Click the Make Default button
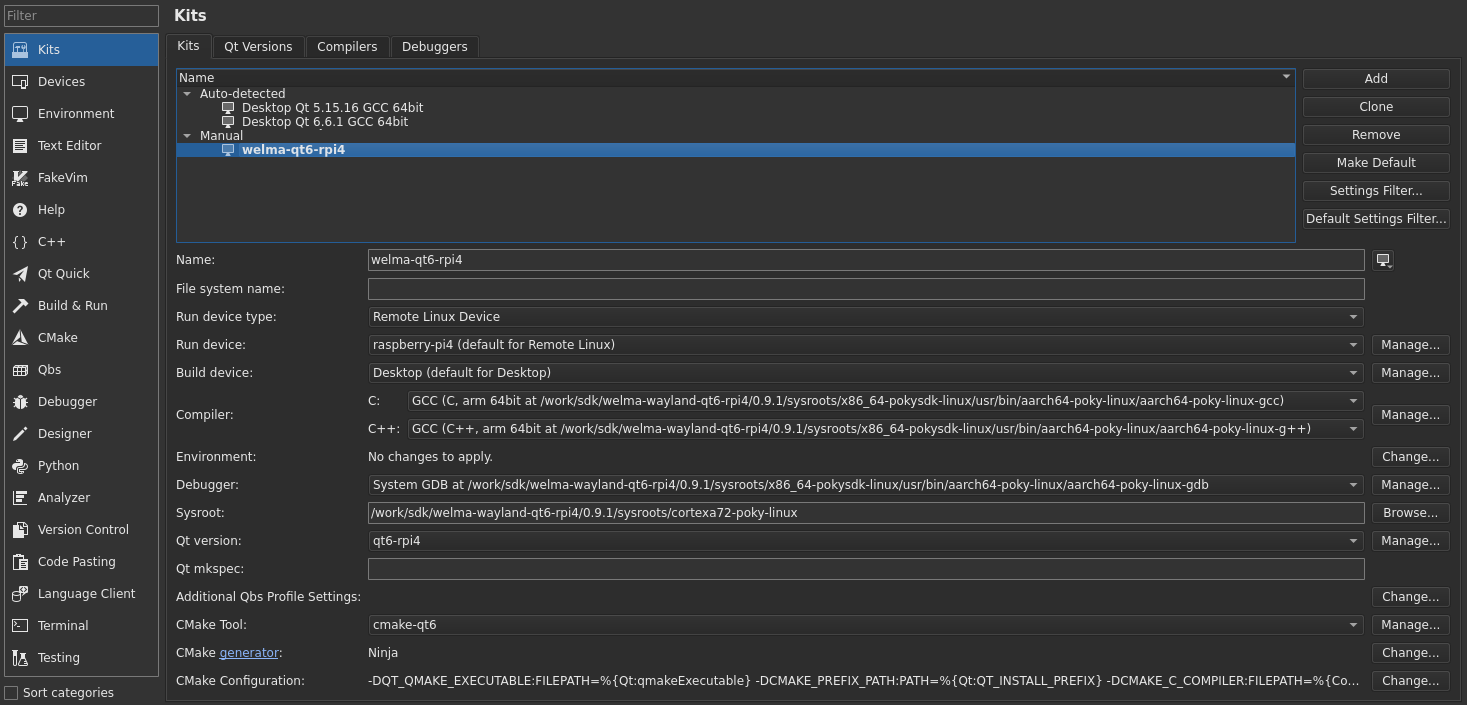Screen dimensions: 1467x705 [1375, 163]
